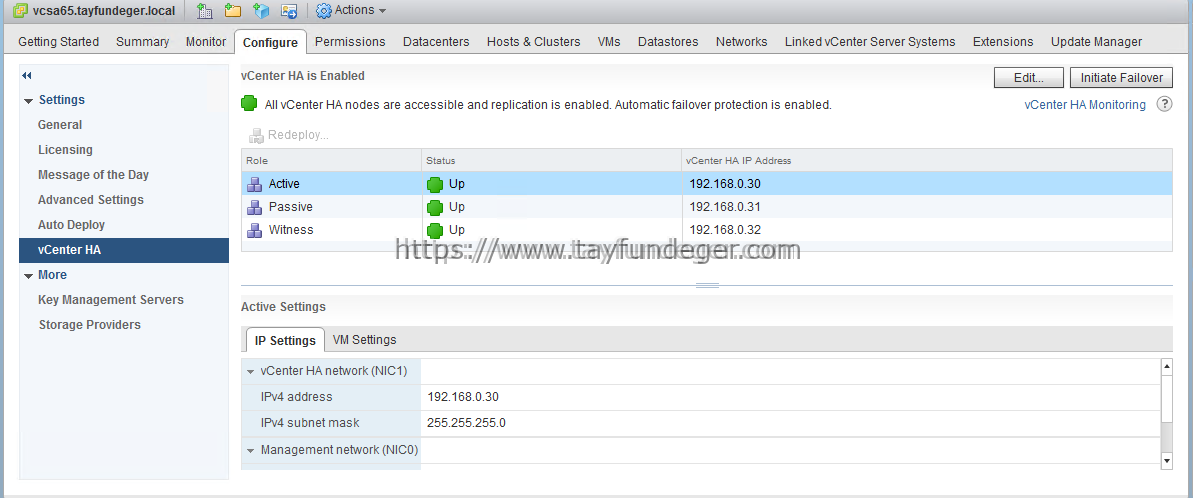1193x498 pixels.
Task: Click the New Folder toolbar icon
Action: pyautogui.click(x=233, y=11)
